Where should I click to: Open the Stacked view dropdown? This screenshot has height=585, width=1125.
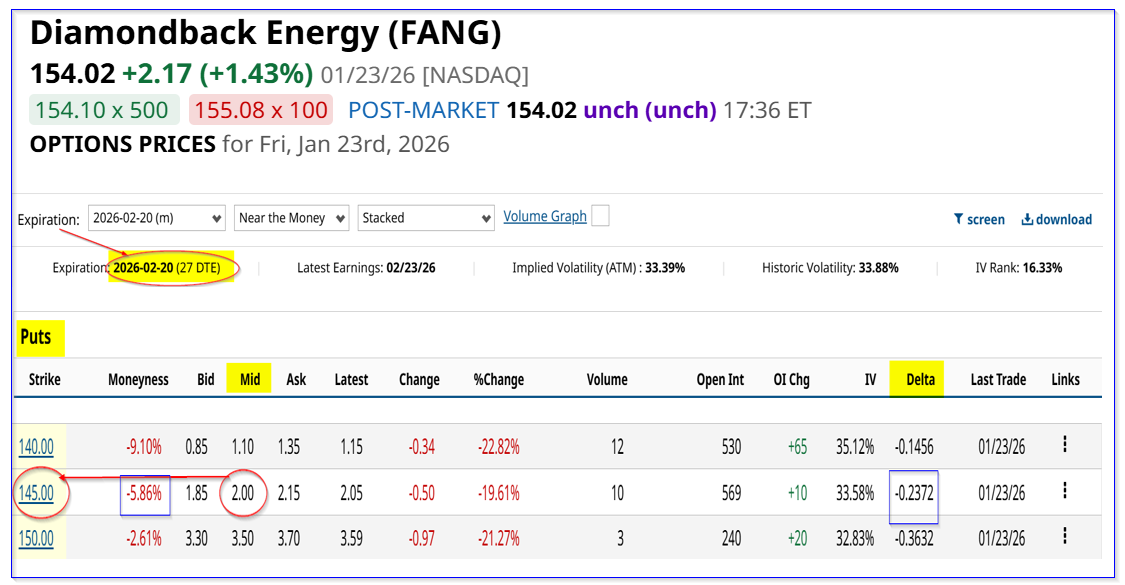pos(426,218)
